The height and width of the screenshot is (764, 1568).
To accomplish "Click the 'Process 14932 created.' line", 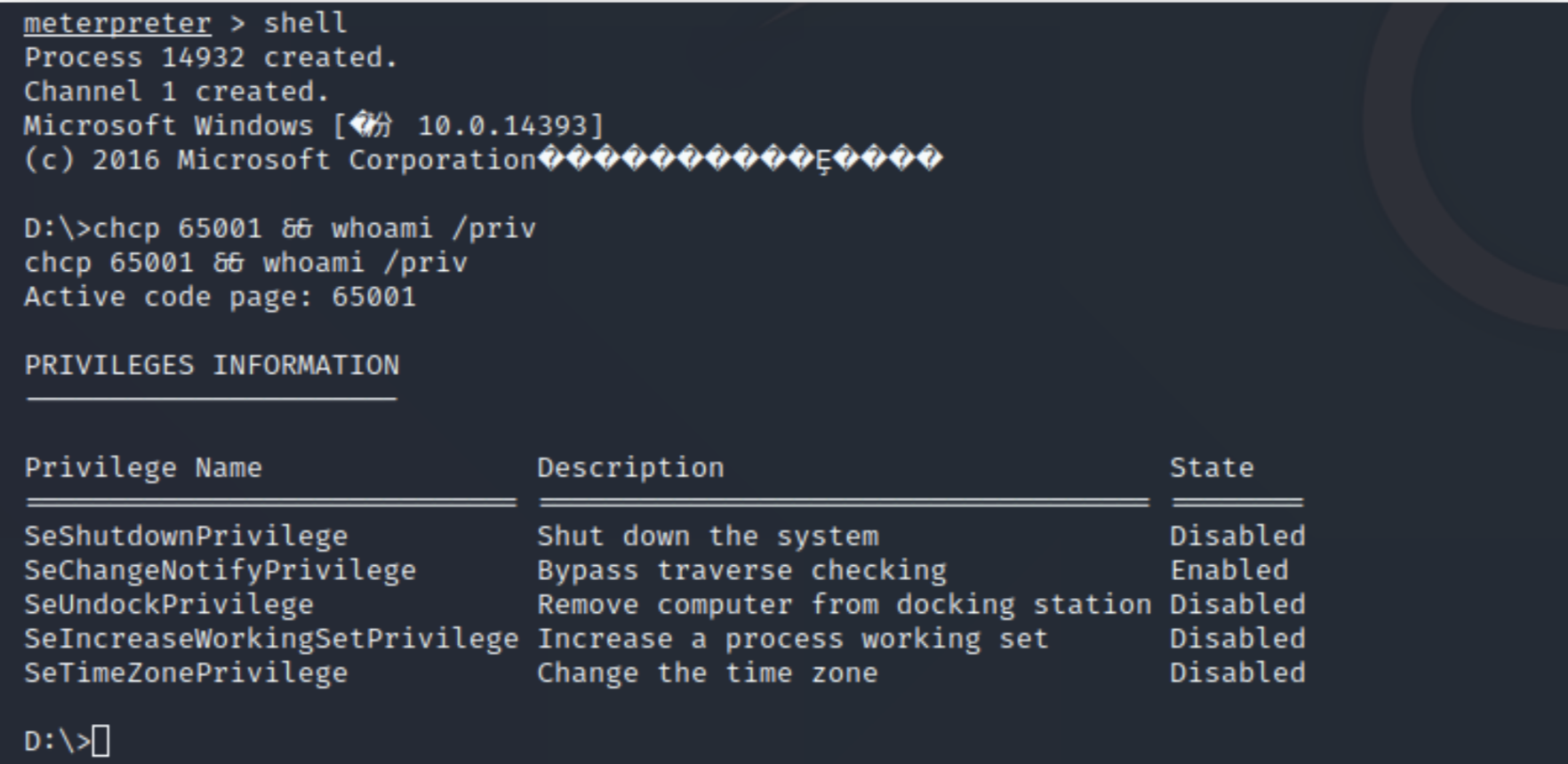I will click(x=211, y=58).
